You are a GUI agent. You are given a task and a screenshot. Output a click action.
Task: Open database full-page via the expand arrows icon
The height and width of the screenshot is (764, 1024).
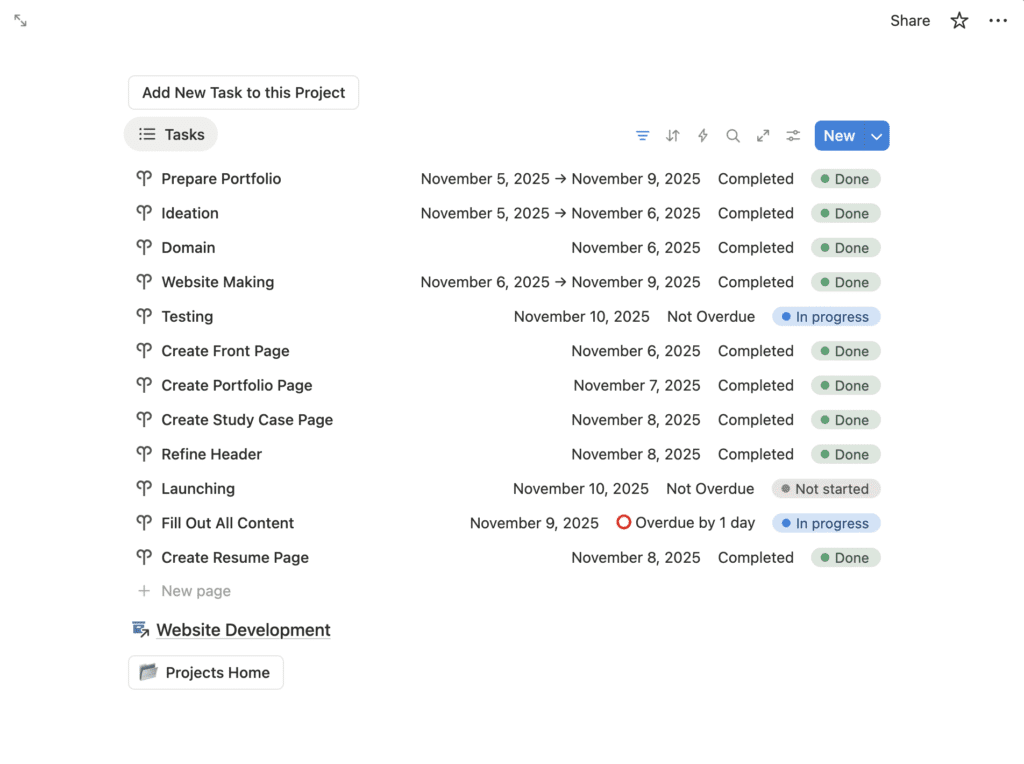pyautogui.click(x=763, y=136)
